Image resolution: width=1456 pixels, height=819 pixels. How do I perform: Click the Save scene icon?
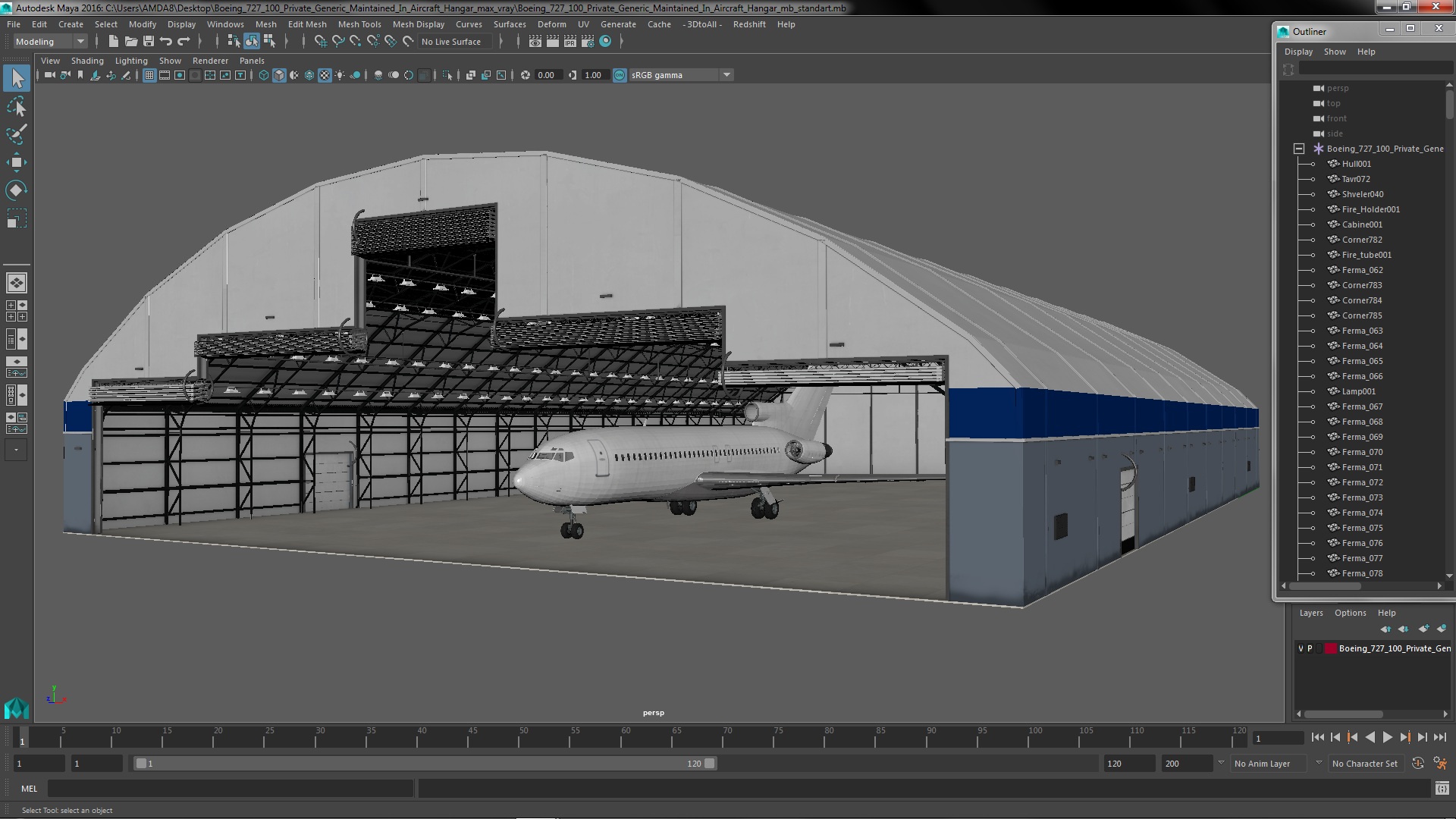[149, 42]
